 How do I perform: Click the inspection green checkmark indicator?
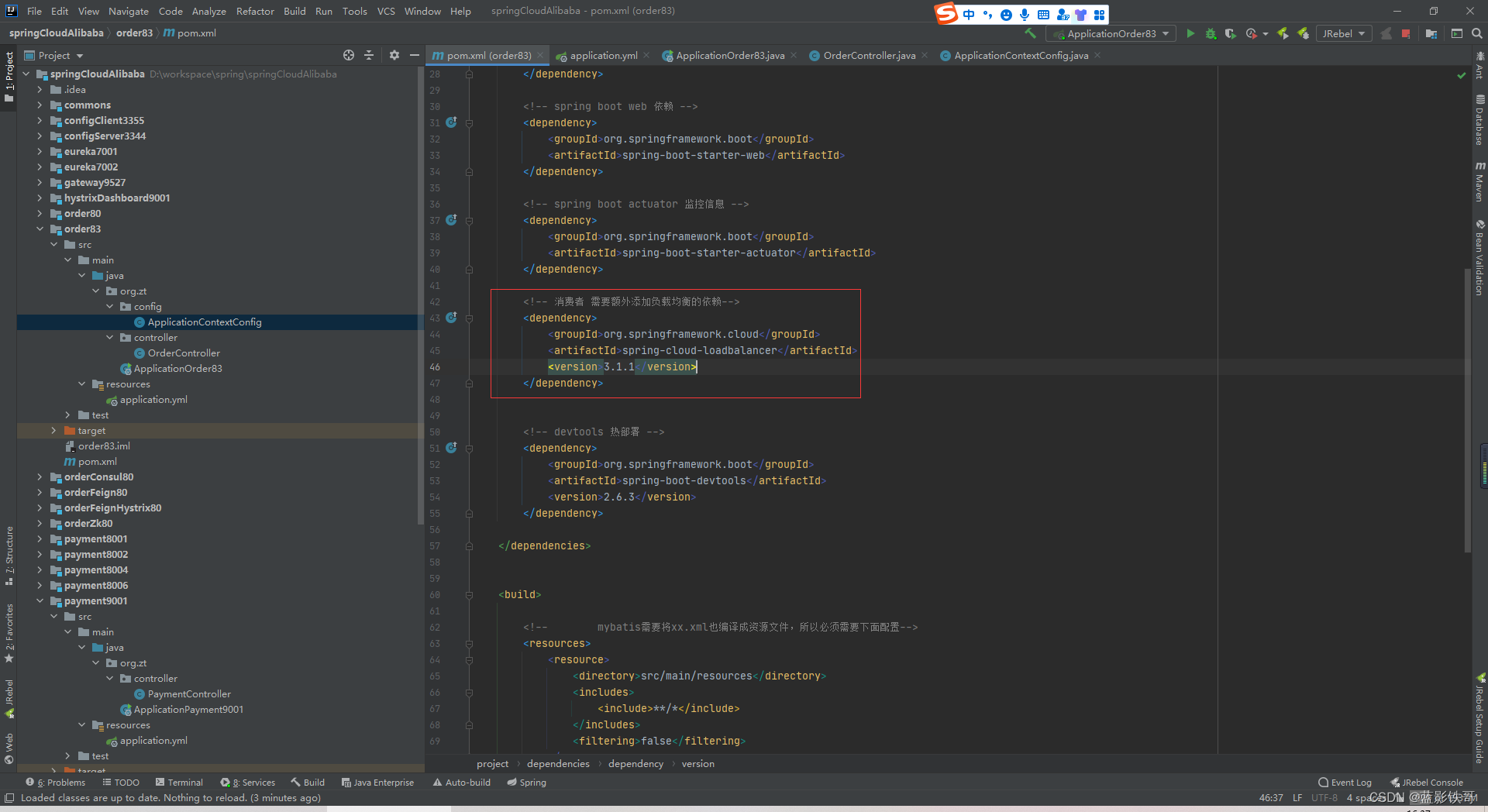click(1462, 75)
